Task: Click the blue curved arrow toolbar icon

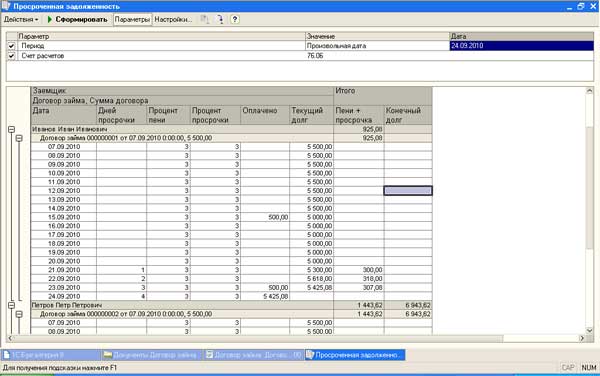Action: (x=220, y=19)
